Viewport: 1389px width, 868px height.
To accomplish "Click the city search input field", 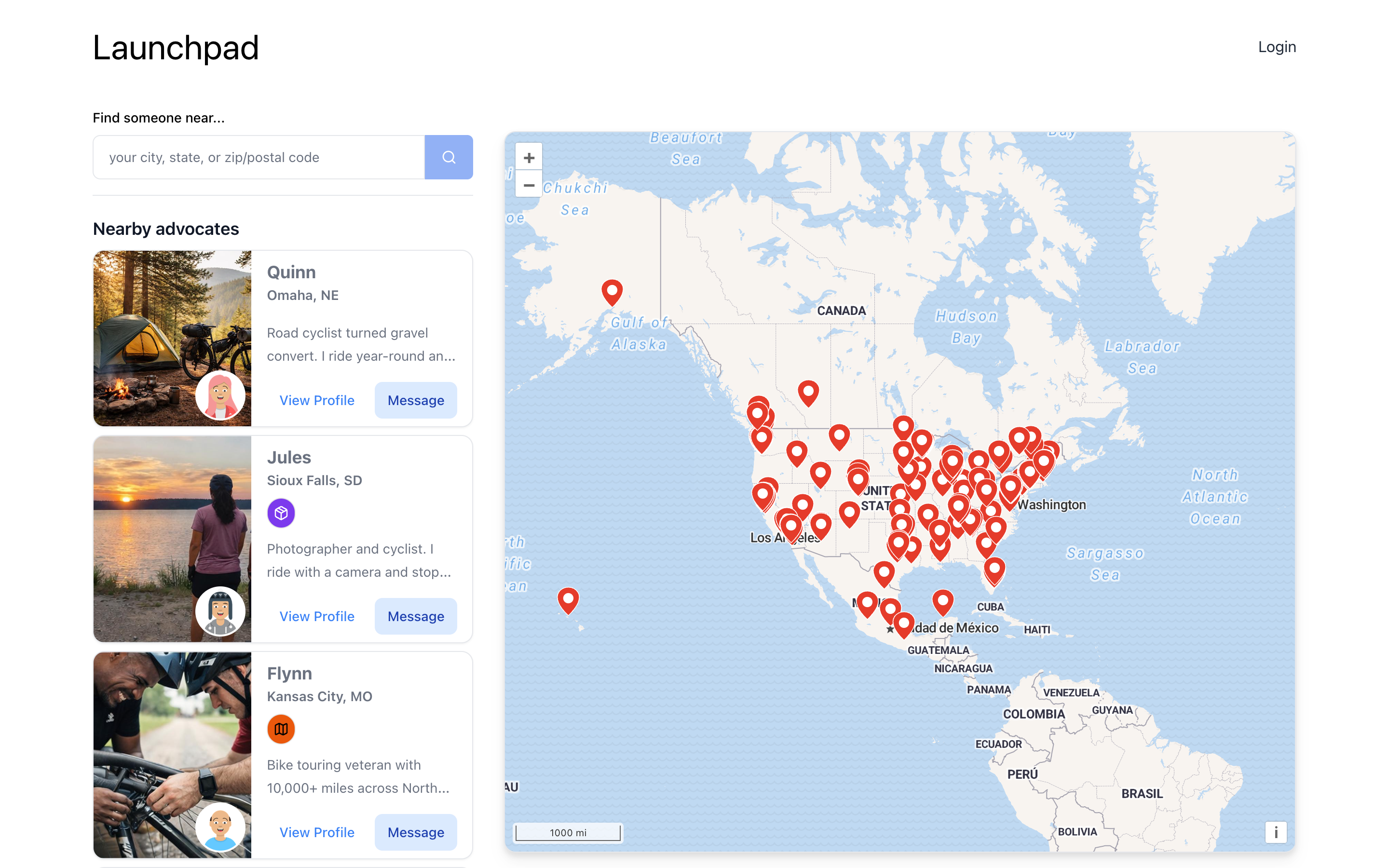I will click(259, 157).
